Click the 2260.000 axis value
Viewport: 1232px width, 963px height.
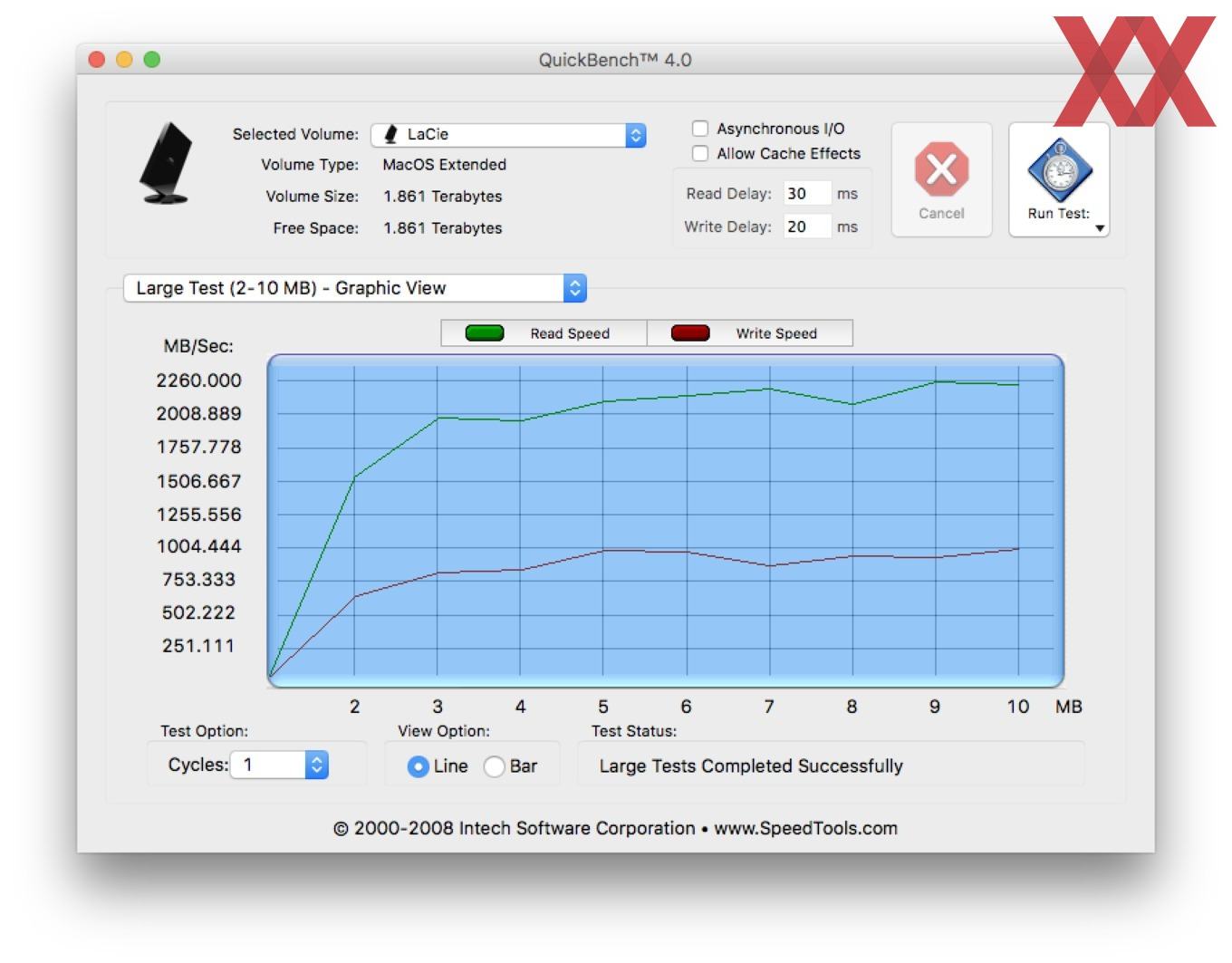(198, 380)
